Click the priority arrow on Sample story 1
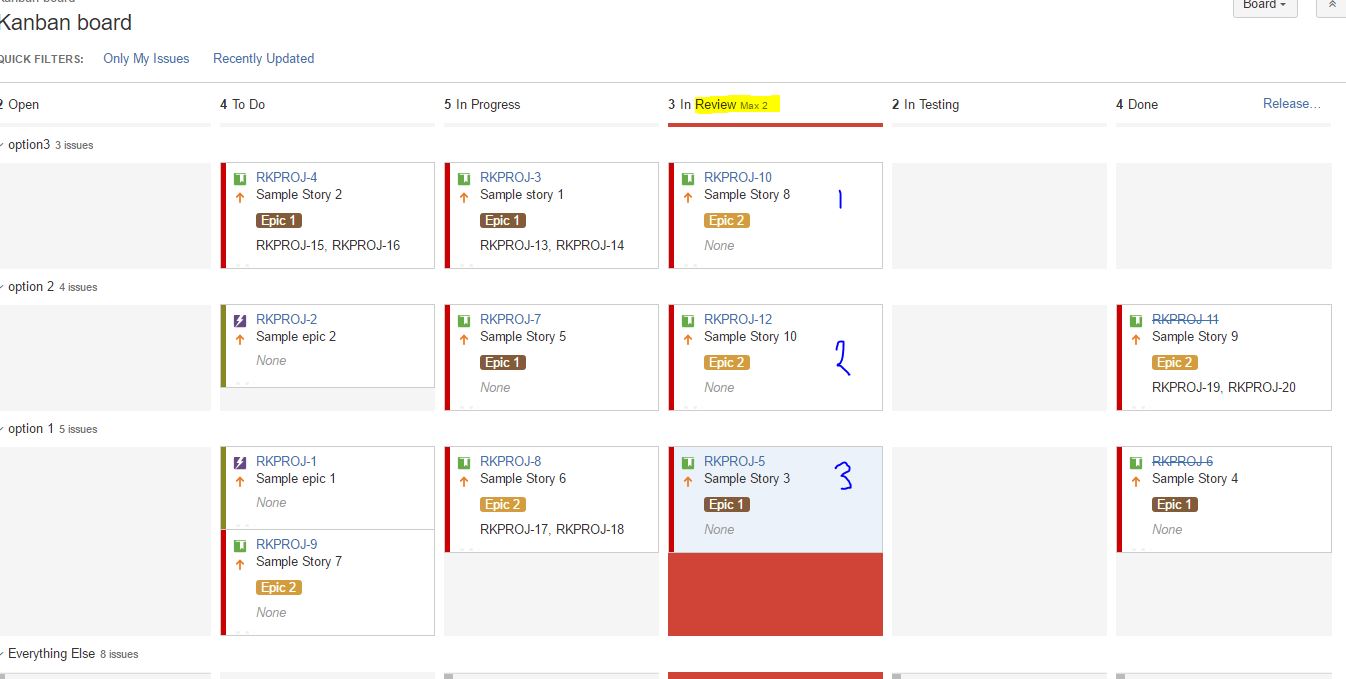Image resolution: width=1346 pixels, height=679 pixels. point(464,198)
